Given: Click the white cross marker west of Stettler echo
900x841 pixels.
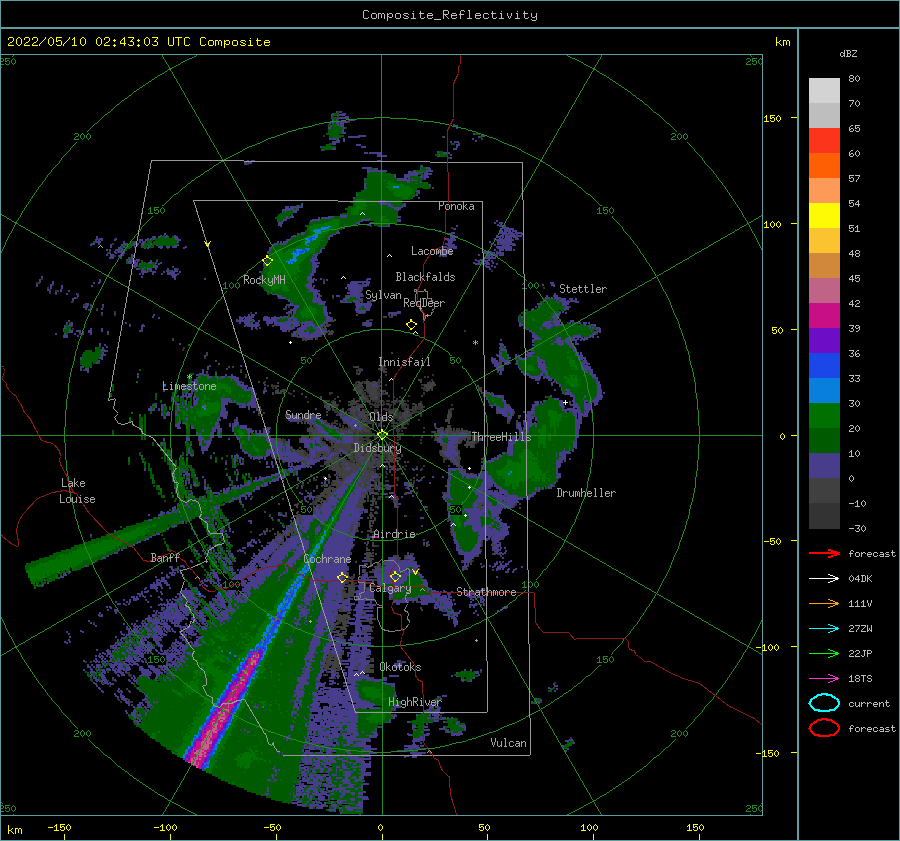Looking at the screenshot, I should tap(565, 402).
